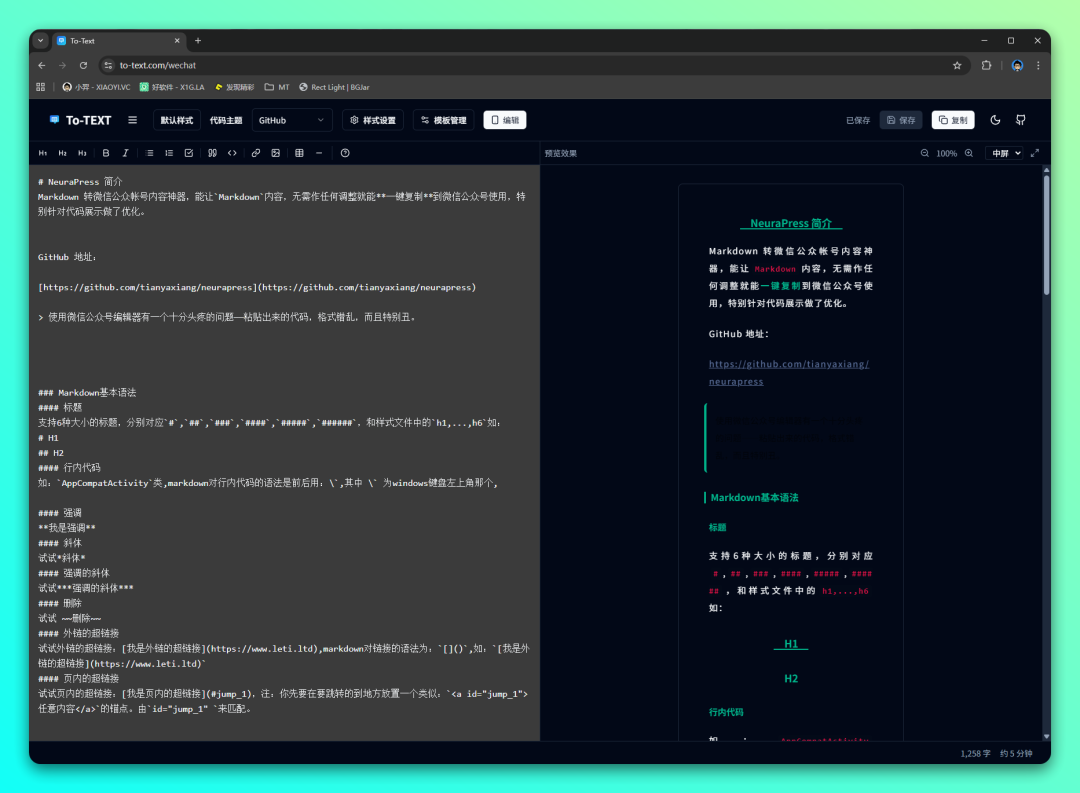Apply bold formatting in editor toolbar
1080x793 pixels.
tap(106, 153)
